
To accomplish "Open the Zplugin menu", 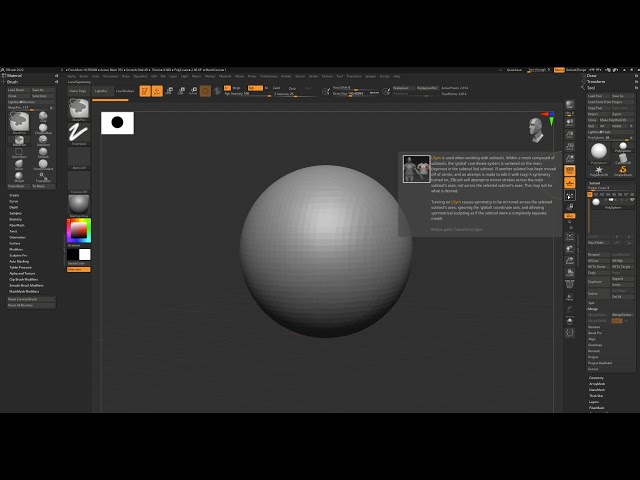I will pyautogui.click(x=371, y=76).
